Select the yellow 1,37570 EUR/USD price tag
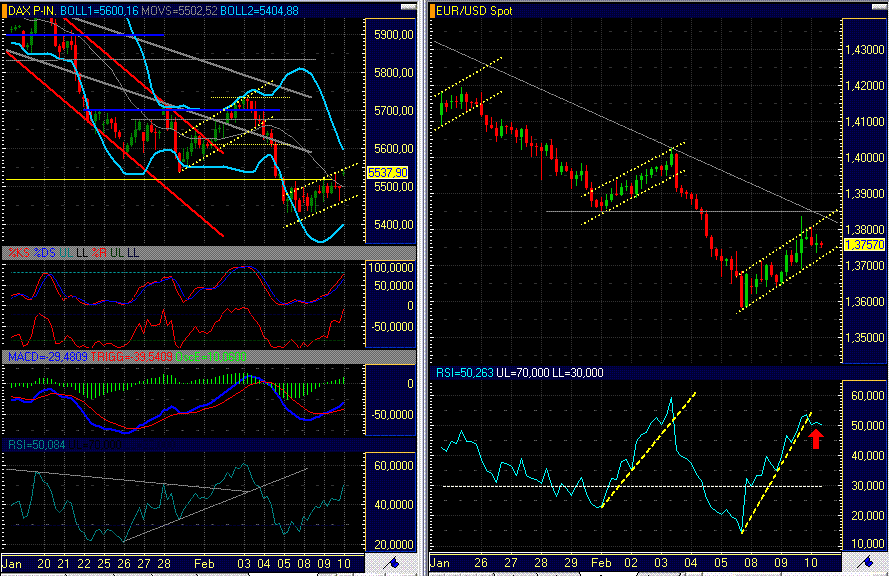 [x=865, y=245]
